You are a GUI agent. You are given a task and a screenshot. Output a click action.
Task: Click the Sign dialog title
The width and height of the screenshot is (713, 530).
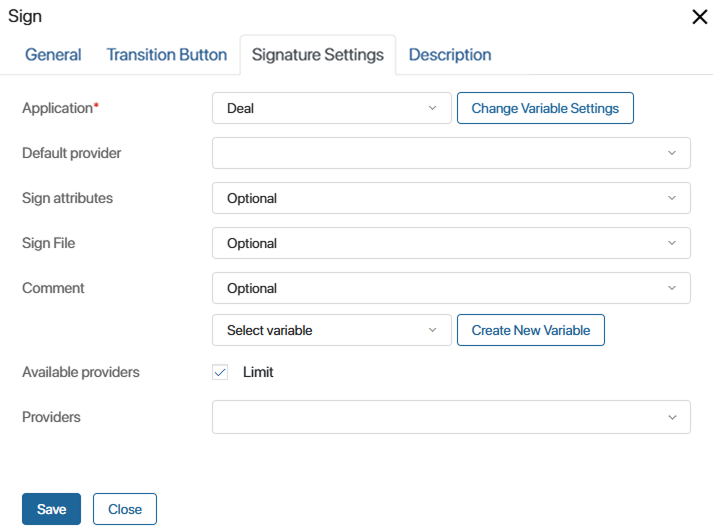pyautogui.click(x=25, y=16)
